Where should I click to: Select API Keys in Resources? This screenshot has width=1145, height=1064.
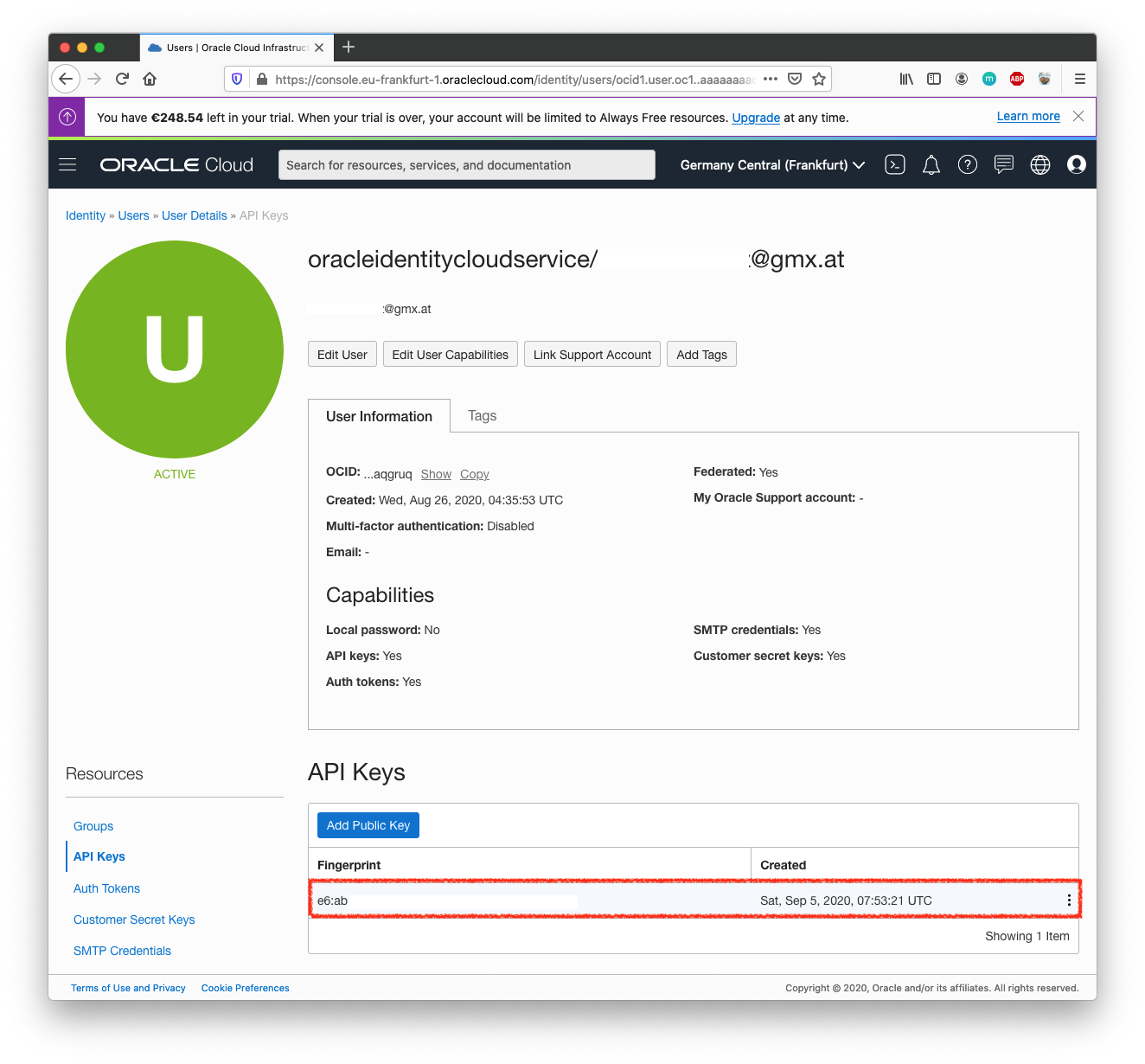[x=99, y=856]
